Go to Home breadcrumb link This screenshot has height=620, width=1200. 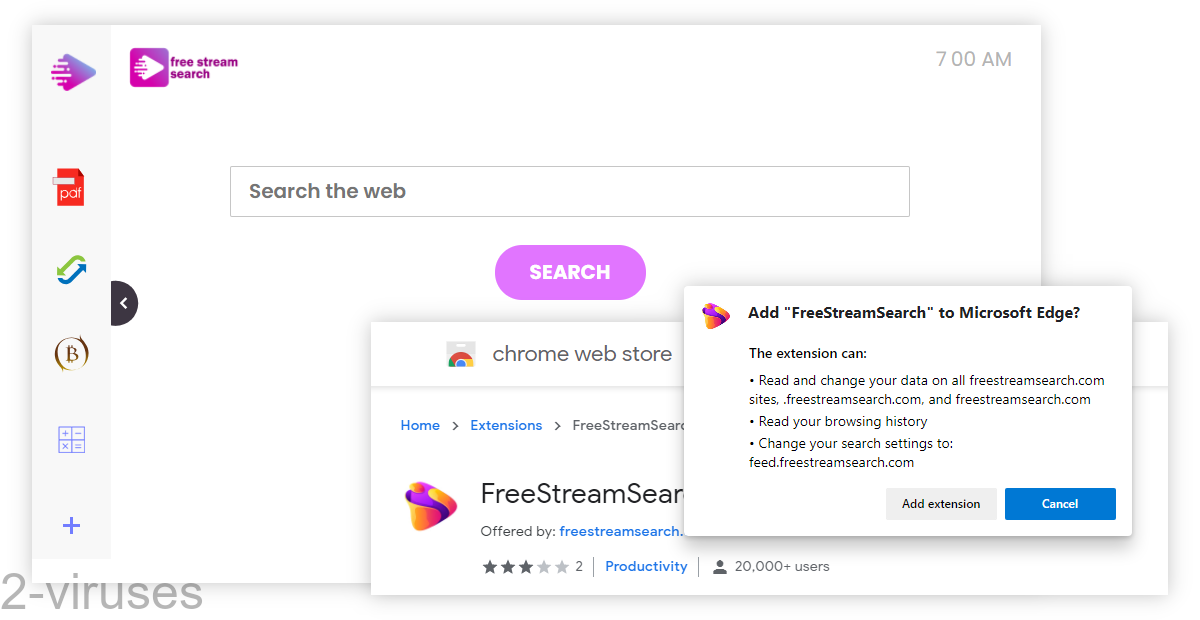tap(420, 425)
